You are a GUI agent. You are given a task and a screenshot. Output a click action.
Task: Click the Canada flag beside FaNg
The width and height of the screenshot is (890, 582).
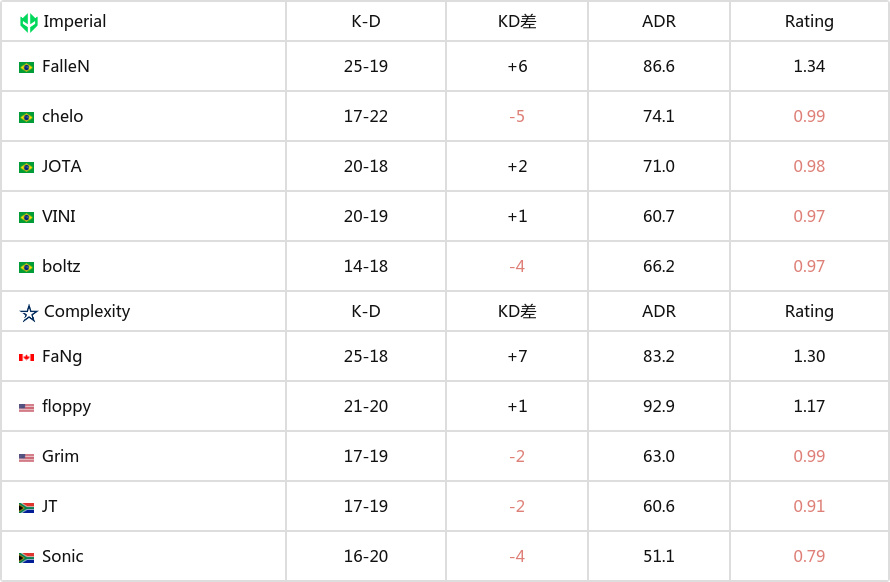(x=26, y=358)
